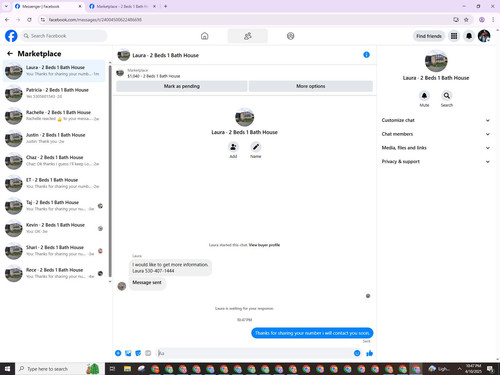The width and height of the screenshot is (500, 375).
Task: Open the tab search dropdown arrow
Action: click(x=6, y=6)
